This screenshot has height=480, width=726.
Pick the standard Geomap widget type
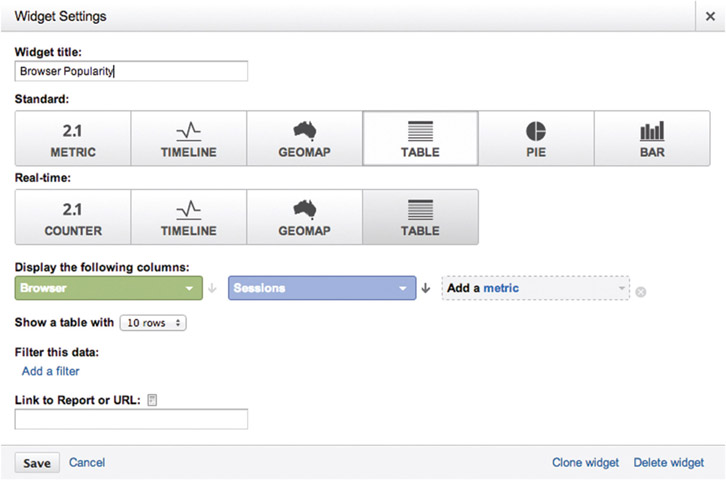pos(305,138)
